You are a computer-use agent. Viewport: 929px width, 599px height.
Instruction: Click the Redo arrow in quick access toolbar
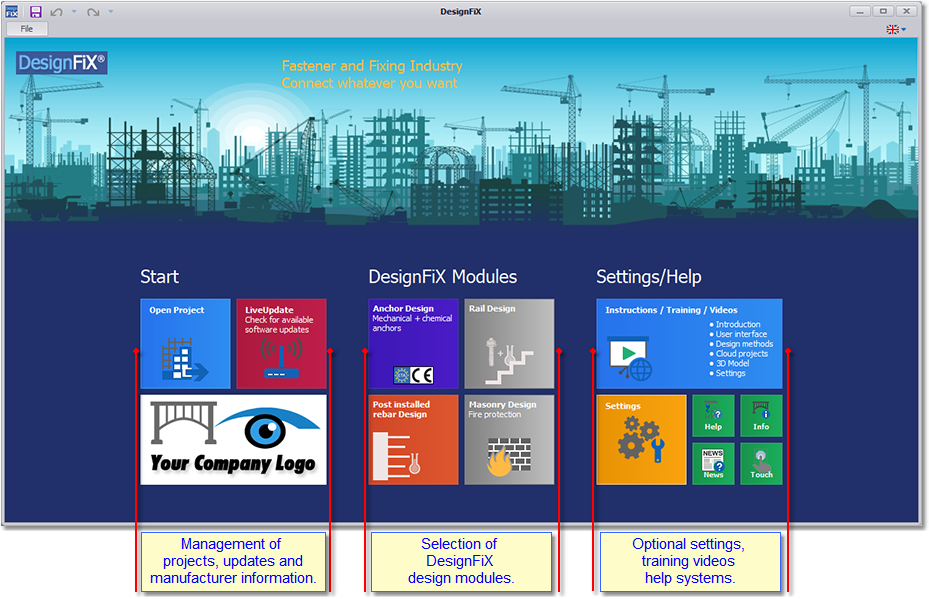93,12
